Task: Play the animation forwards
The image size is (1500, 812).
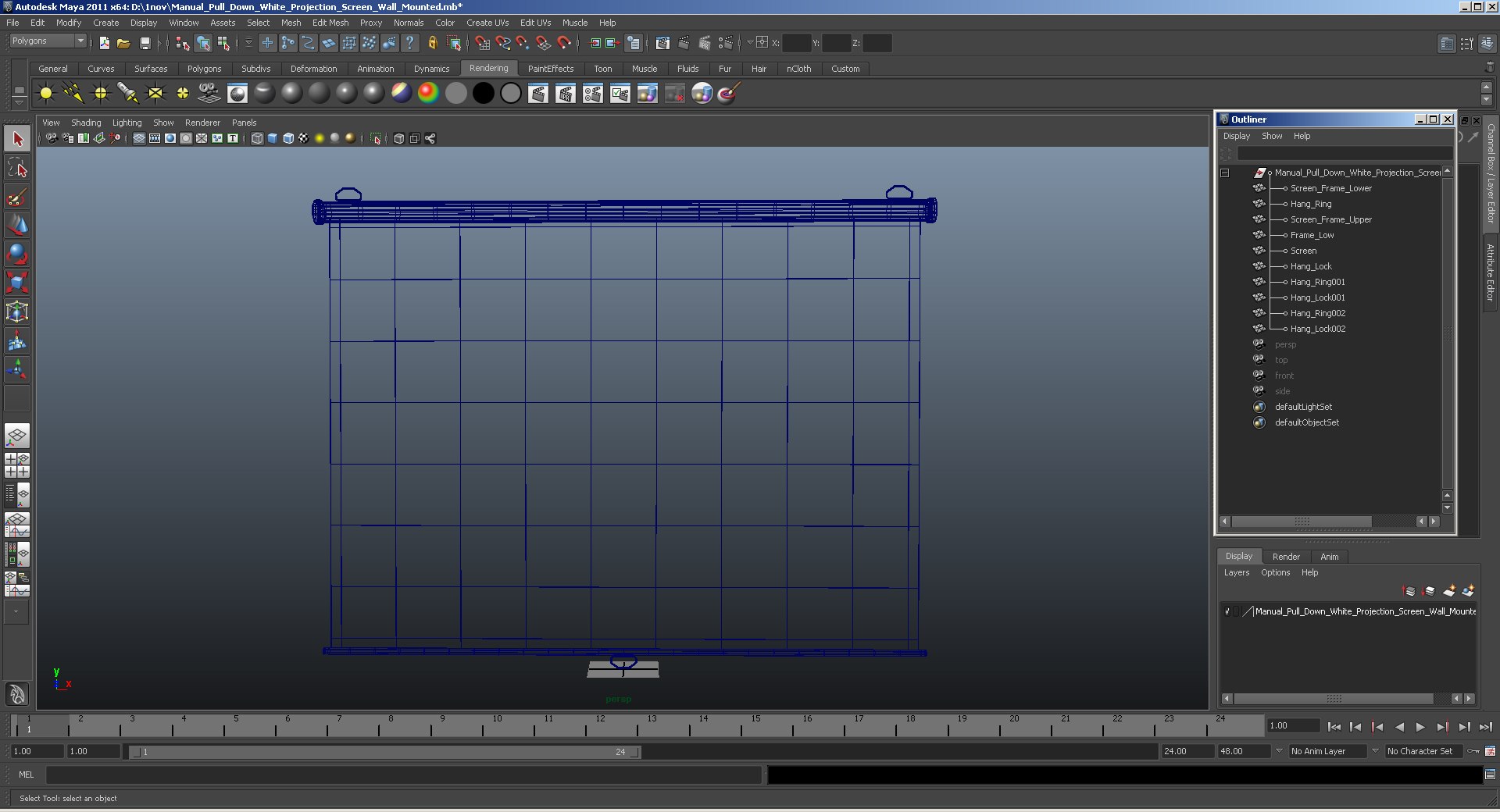Action: click(1420, 727)
